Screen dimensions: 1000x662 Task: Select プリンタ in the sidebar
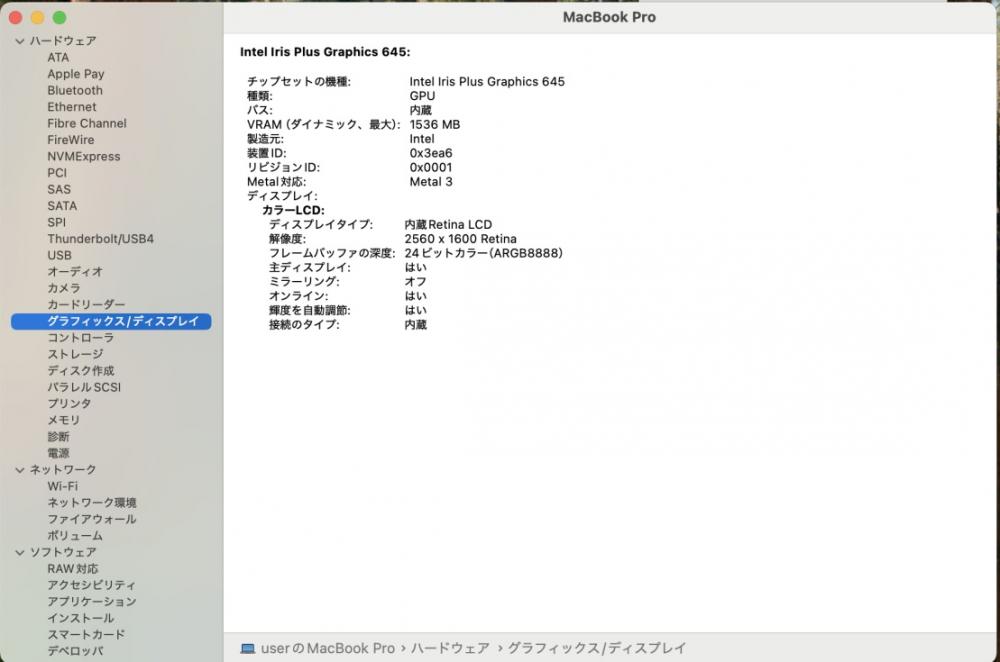[69, 404]
